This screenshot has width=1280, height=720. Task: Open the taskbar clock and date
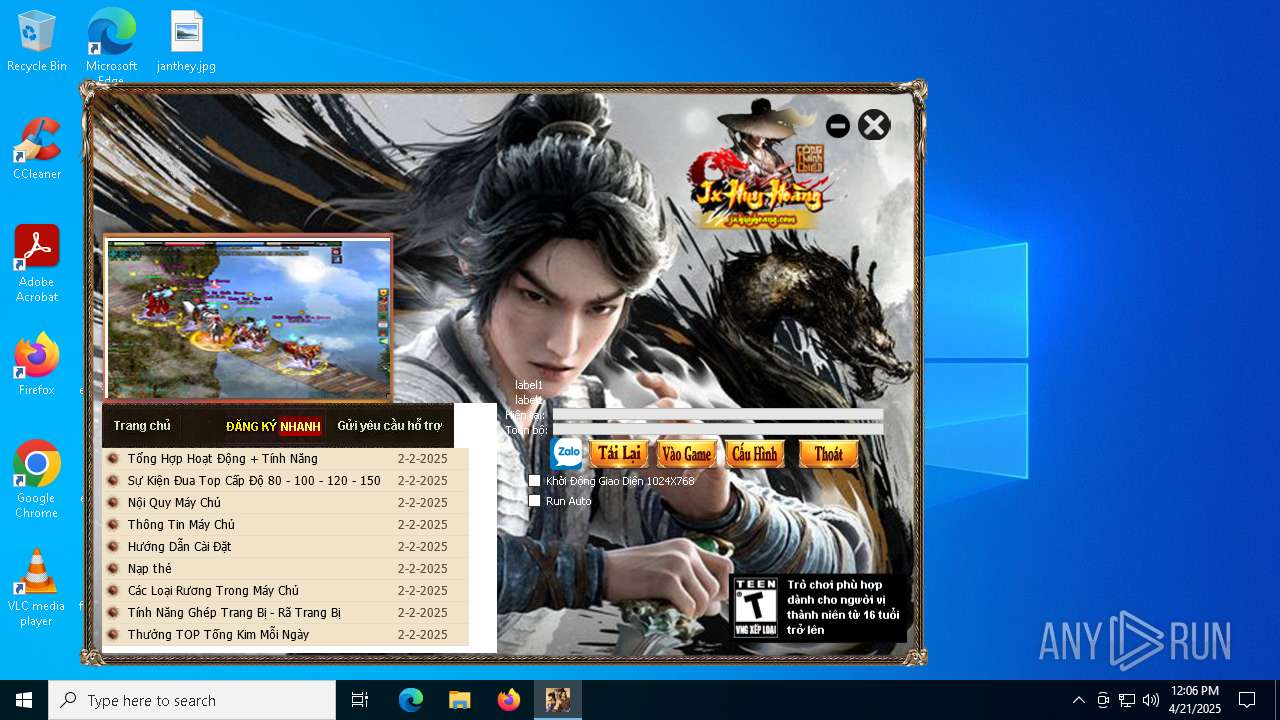tap(1195, 700)
